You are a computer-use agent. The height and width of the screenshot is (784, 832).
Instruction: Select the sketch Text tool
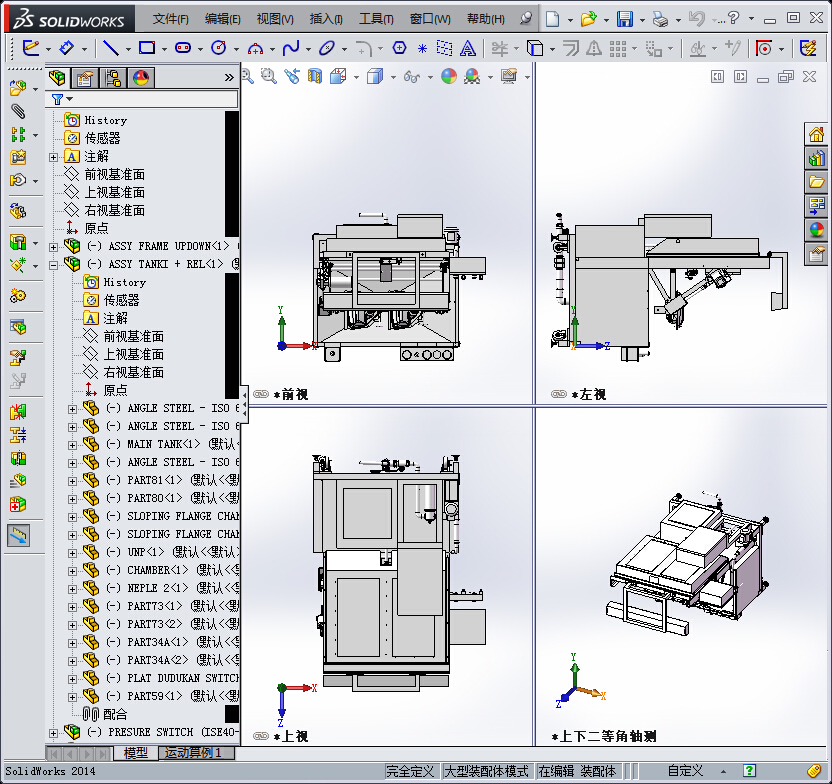tap(467, 49)
